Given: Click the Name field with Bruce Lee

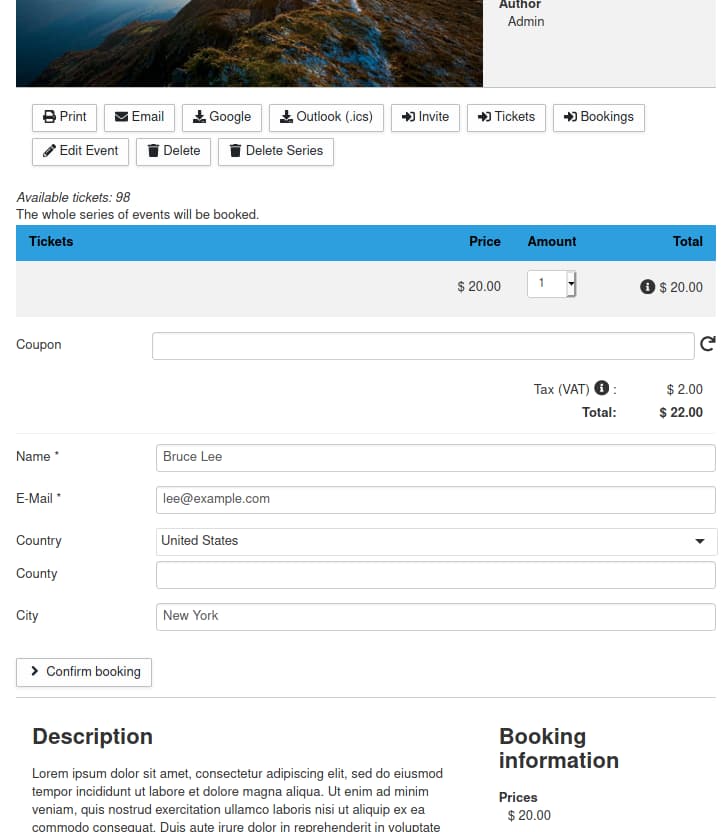Looking at the screenshot, I should [x=436, y=457].
